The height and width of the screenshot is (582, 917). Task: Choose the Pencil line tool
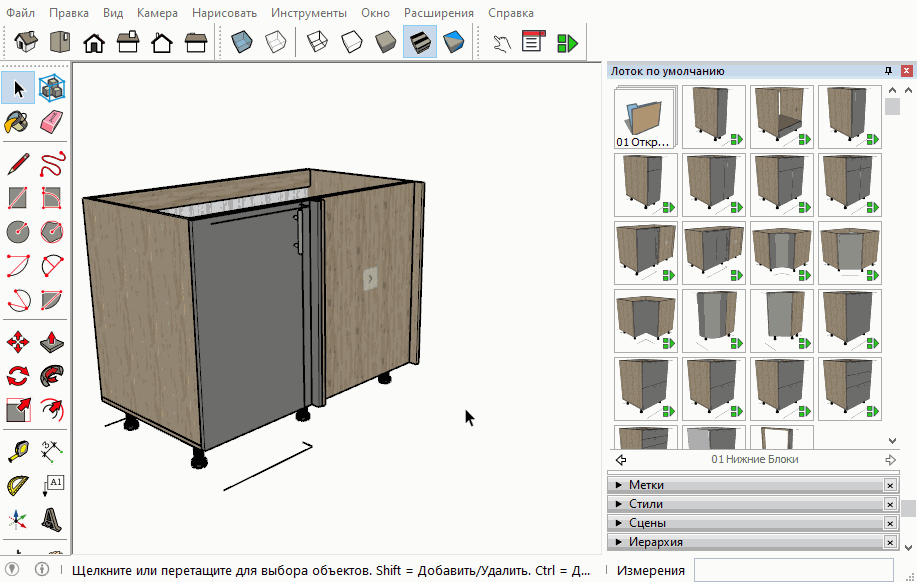coord(18,163)
